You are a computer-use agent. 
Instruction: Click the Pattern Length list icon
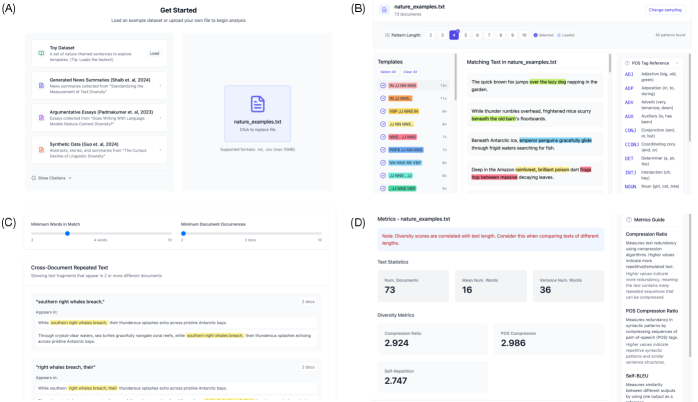click(387, 35)
